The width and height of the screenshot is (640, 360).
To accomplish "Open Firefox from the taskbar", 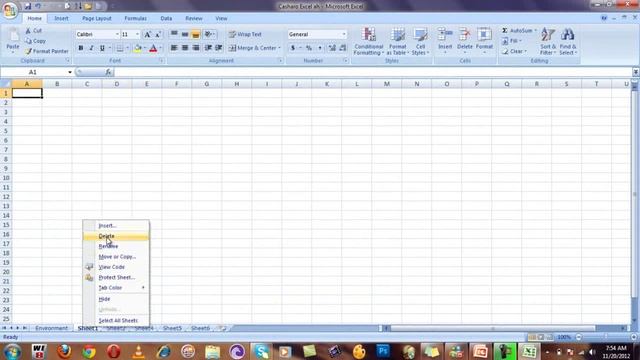I will [64, 351].
